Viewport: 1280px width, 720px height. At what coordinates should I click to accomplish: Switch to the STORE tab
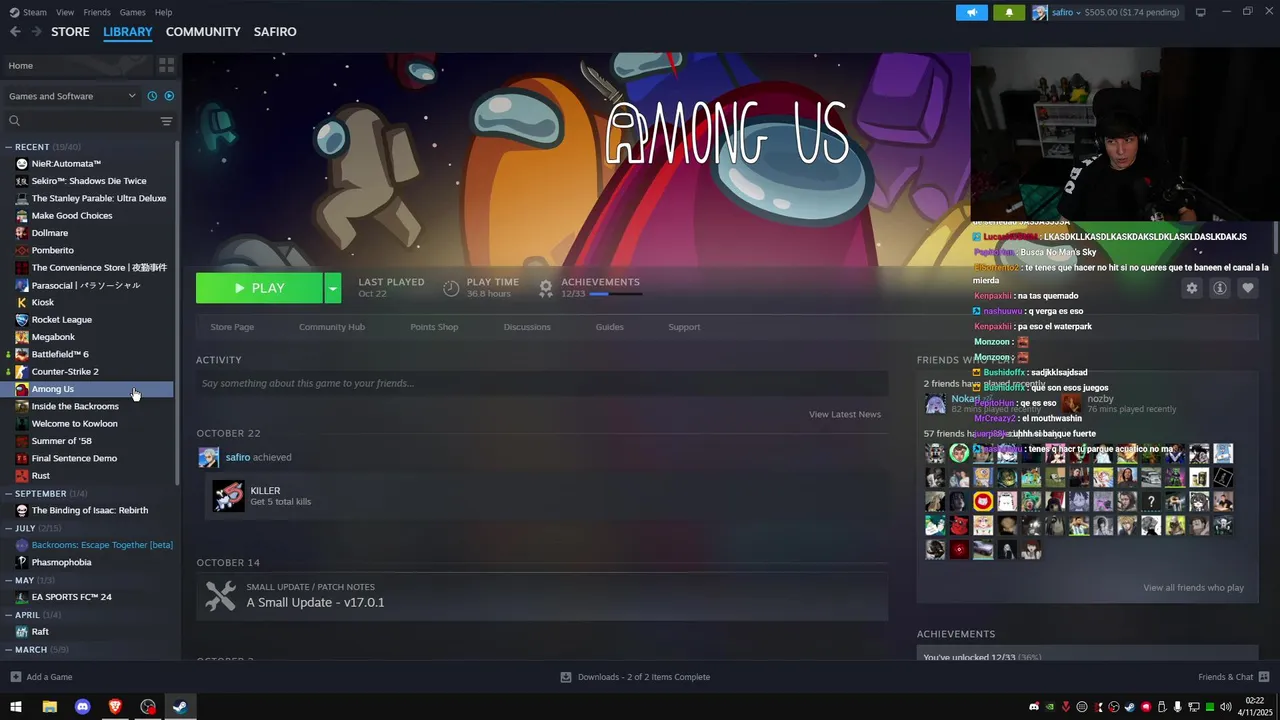click(70, 32)
